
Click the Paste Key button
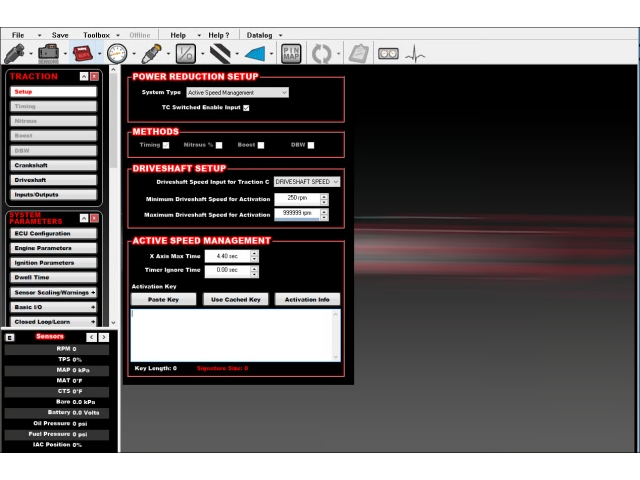[x=163, y=300]
